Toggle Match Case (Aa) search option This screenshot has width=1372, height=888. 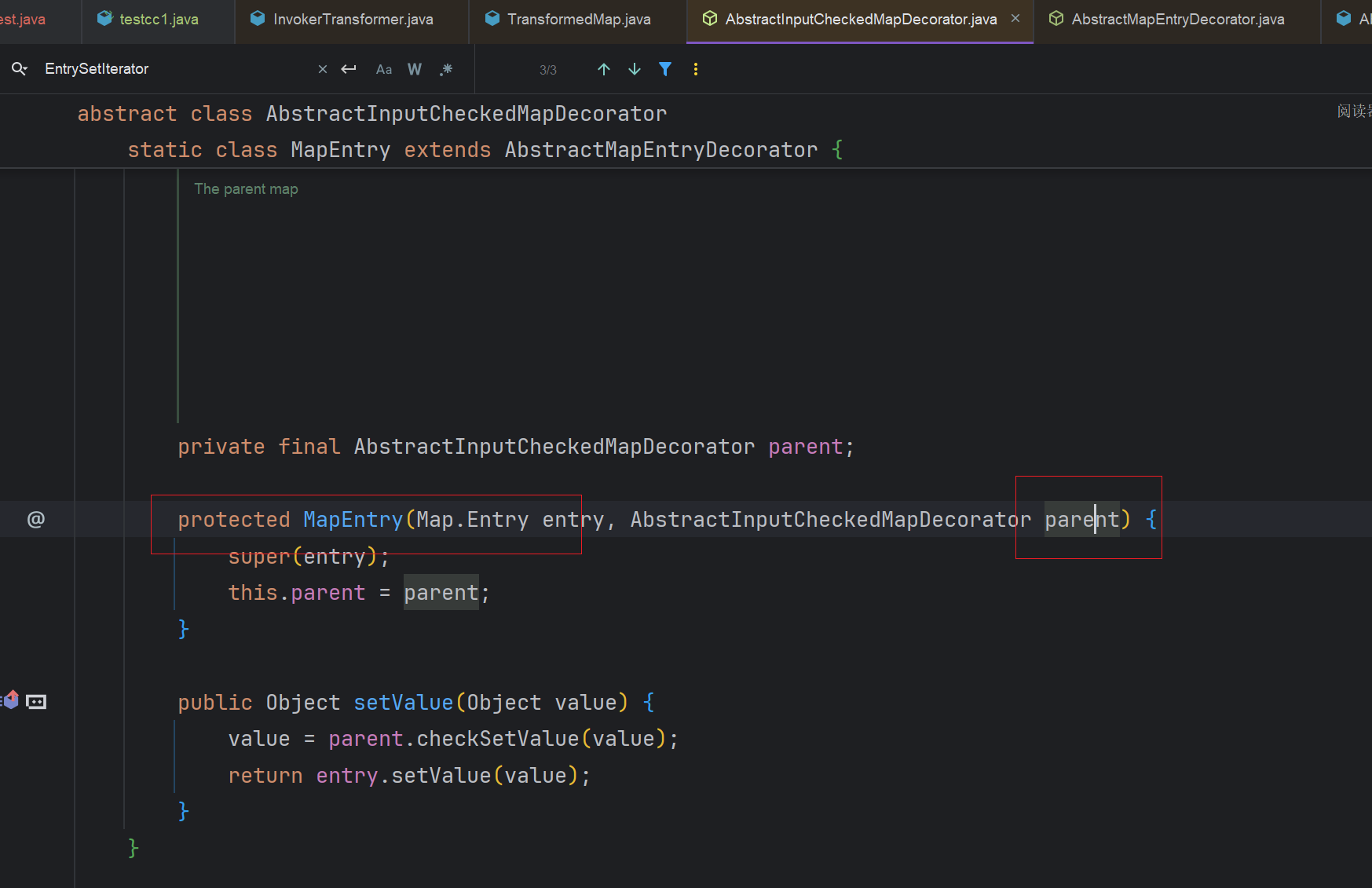tap(383, 69)
